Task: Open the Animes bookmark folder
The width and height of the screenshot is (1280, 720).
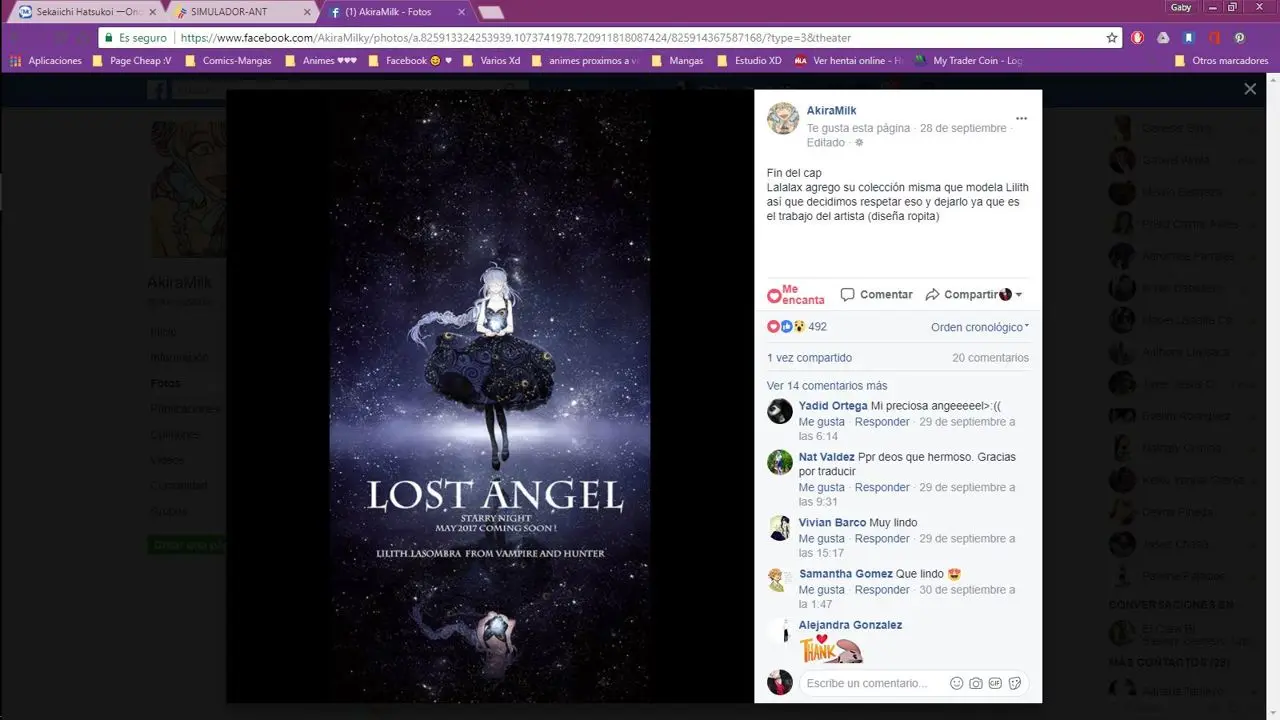Action: click(321, 60)
